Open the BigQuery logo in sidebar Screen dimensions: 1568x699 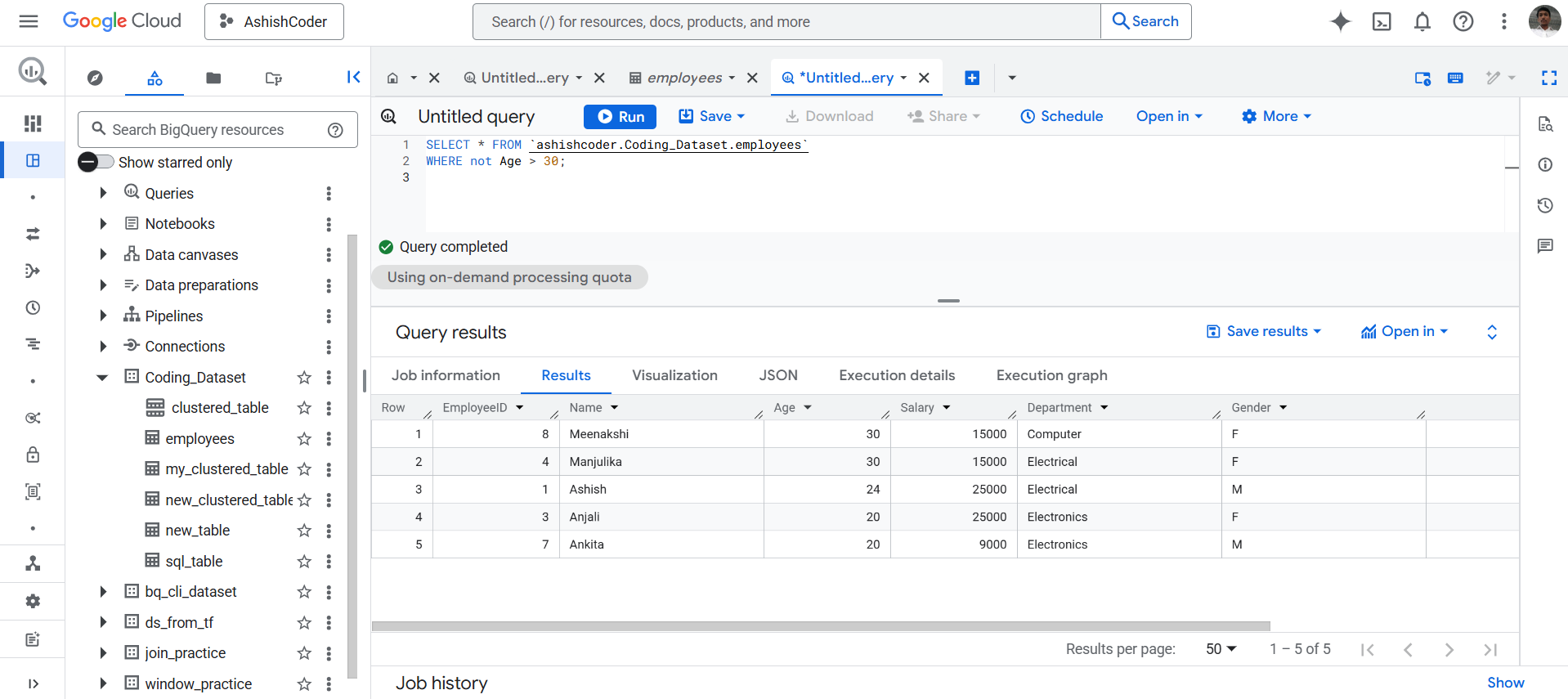point(33,72)
